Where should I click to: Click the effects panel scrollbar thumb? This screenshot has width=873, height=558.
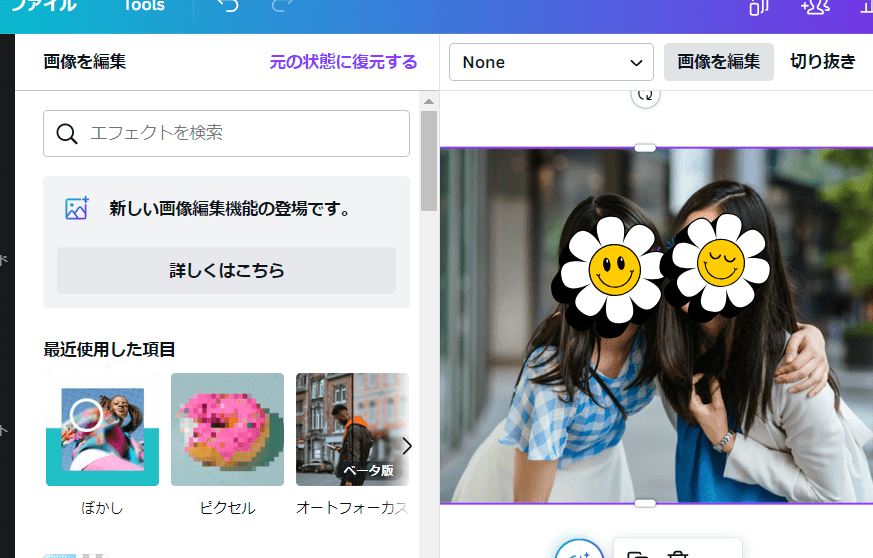coord(429,161)
